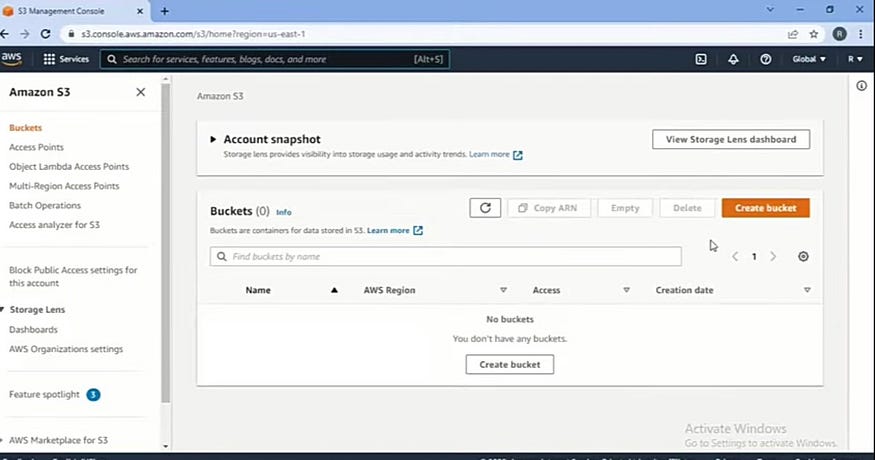The image size is (875, 460).
Task: Go to next page of buckets
Action: [x=773, y=256]
